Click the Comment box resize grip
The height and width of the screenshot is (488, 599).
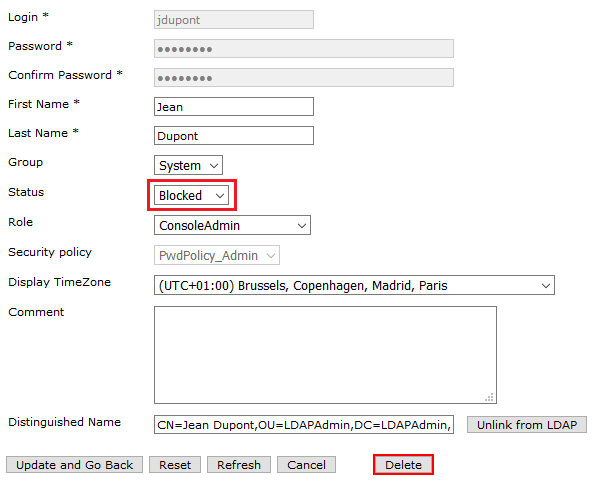click(x=489, y=397)
